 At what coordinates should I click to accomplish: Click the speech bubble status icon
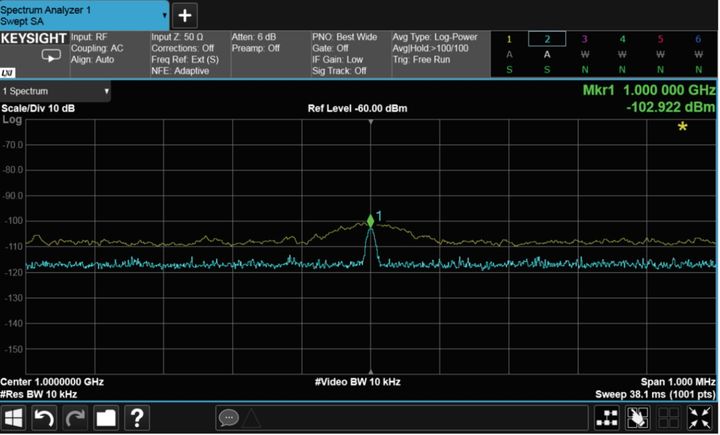pos(228,418)
